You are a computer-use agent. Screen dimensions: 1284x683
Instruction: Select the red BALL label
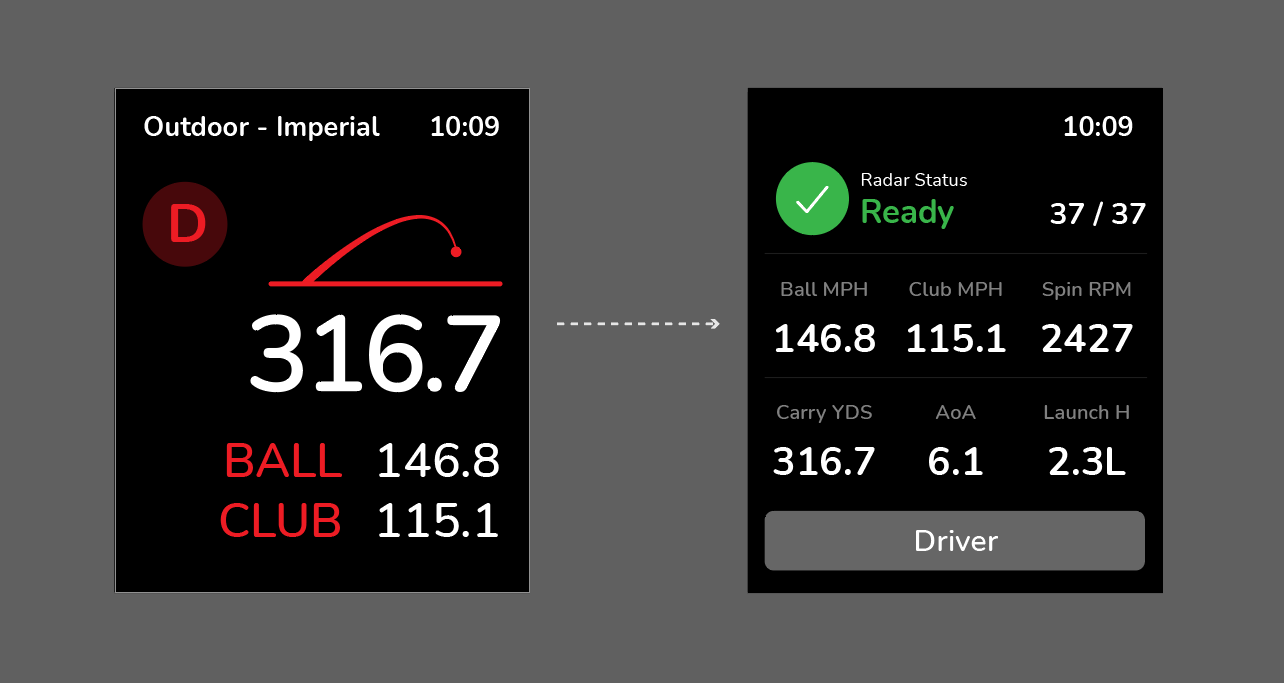[x=283, y=461]
